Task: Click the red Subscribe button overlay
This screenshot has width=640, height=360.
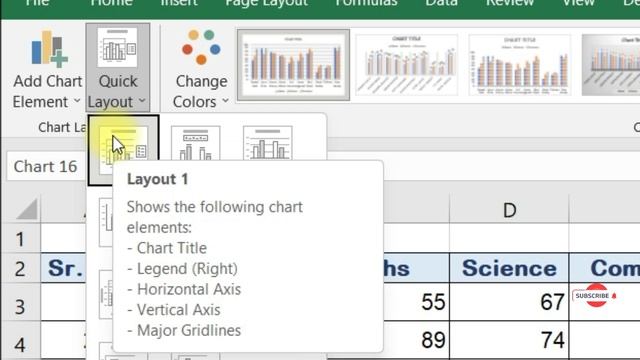Action: coord(595,295)
